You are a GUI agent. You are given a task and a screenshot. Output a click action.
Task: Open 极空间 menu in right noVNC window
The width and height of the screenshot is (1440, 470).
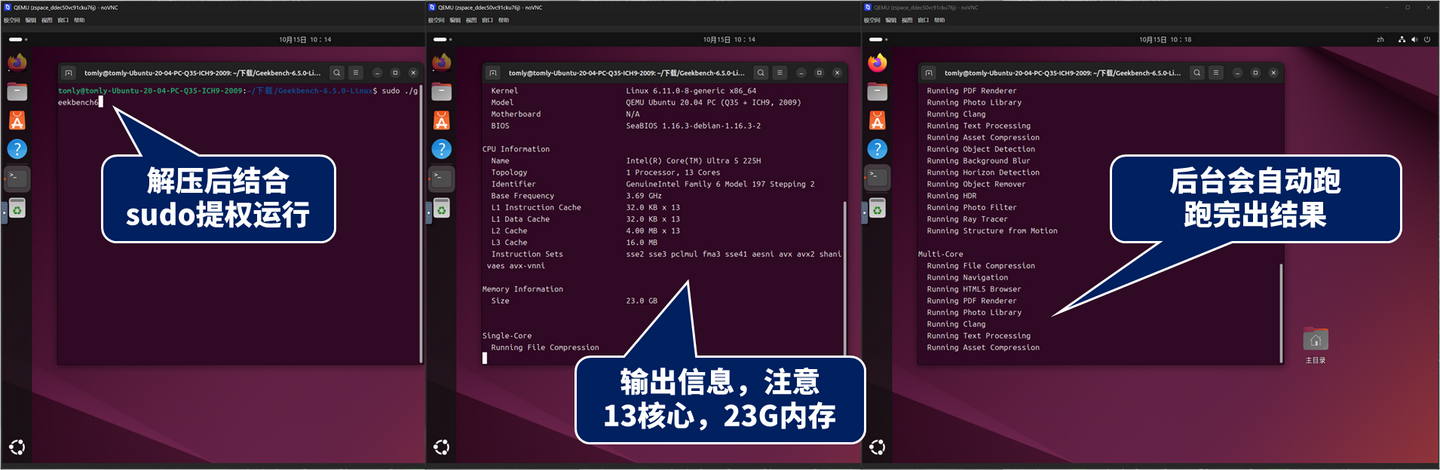[871, 19]
